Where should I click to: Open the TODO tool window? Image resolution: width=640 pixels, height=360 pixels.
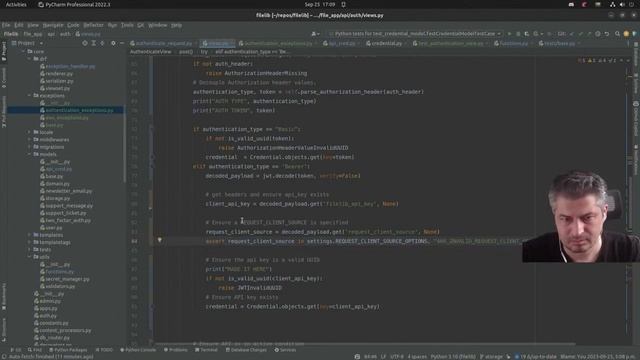point(104,350)
